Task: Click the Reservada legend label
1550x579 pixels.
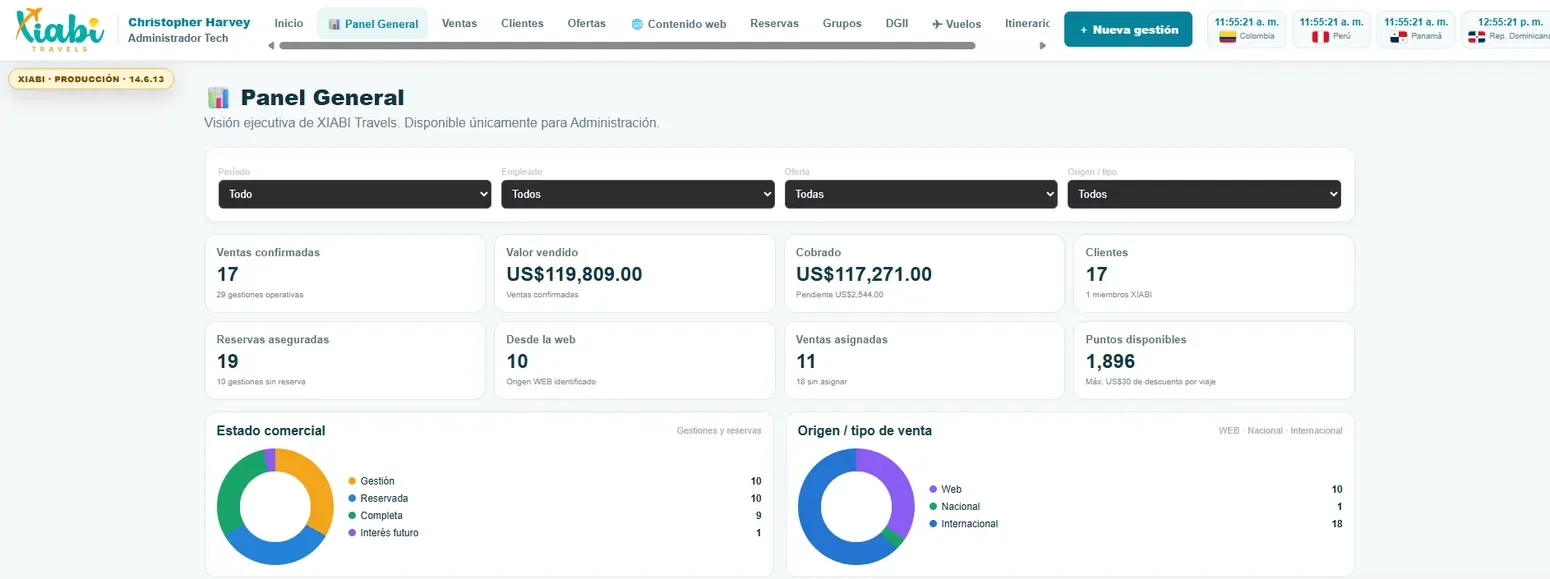Action: 384,498
